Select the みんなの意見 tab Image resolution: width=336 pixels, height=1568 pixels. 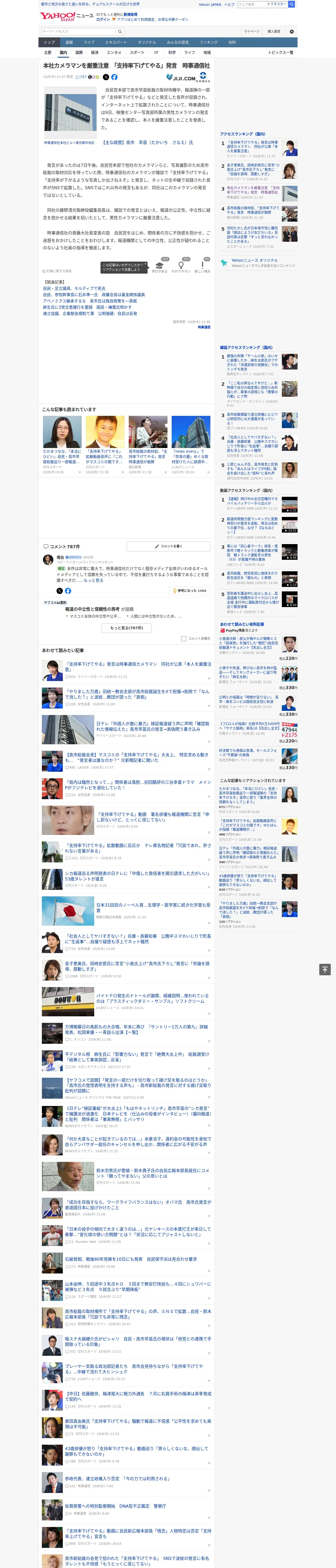(x=177, y=43)
